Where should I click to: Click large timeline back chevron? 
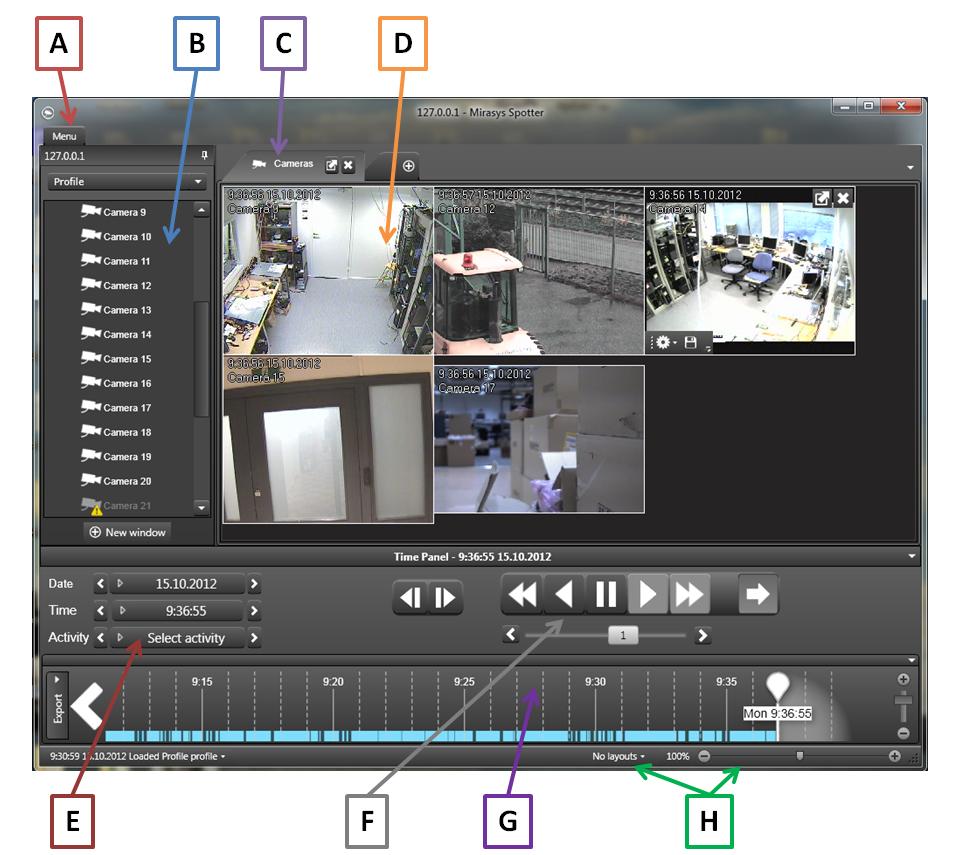tap(88, 706)
